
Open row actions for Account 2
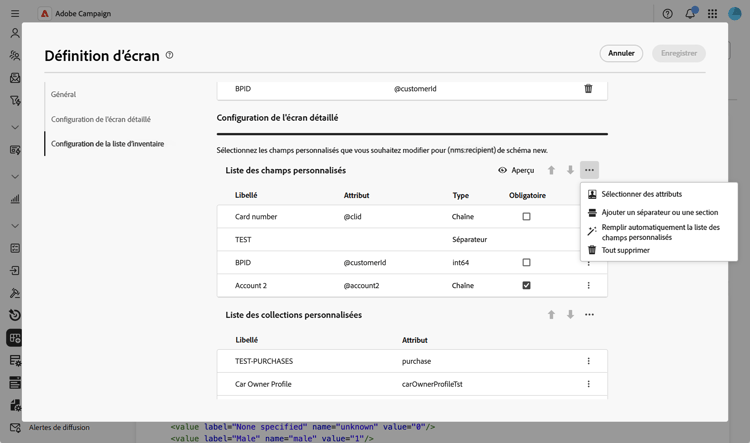tap(588, 285)
